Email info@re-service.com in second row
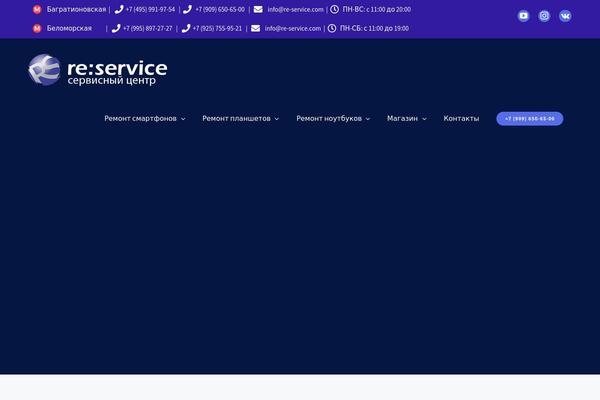The height and width of the screenshot is (400, 600). pyautogui.click(x=293, y=28)
